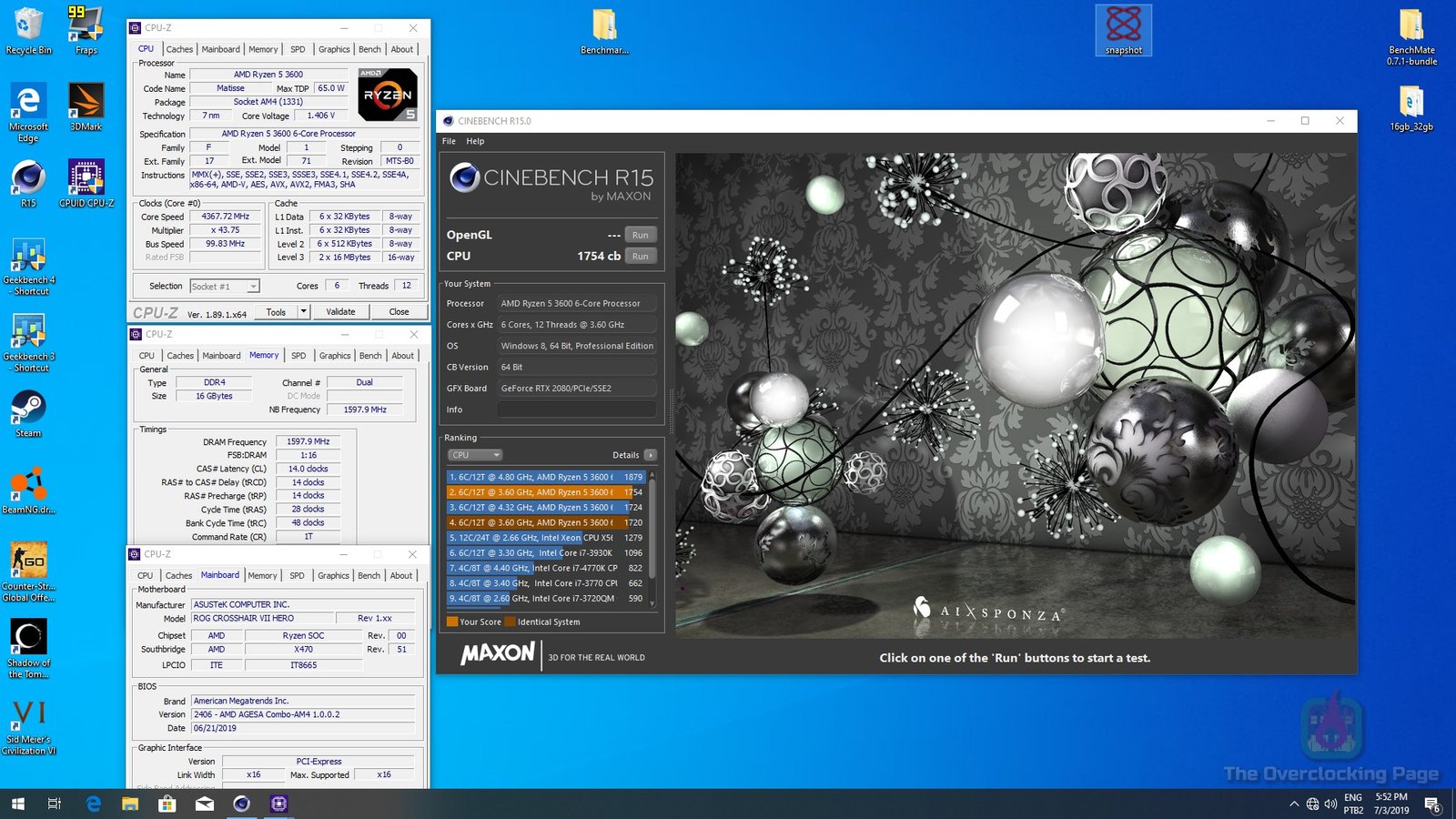This screenshot has width=1456, height=819.
Task: Click Validate in the CPU-Z window
Action: coord(340,311)
